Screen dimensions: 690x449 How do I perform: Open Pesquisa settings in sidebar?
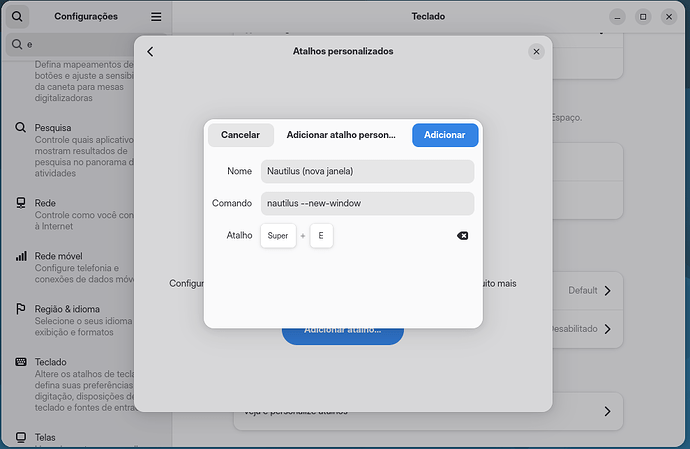73,150
